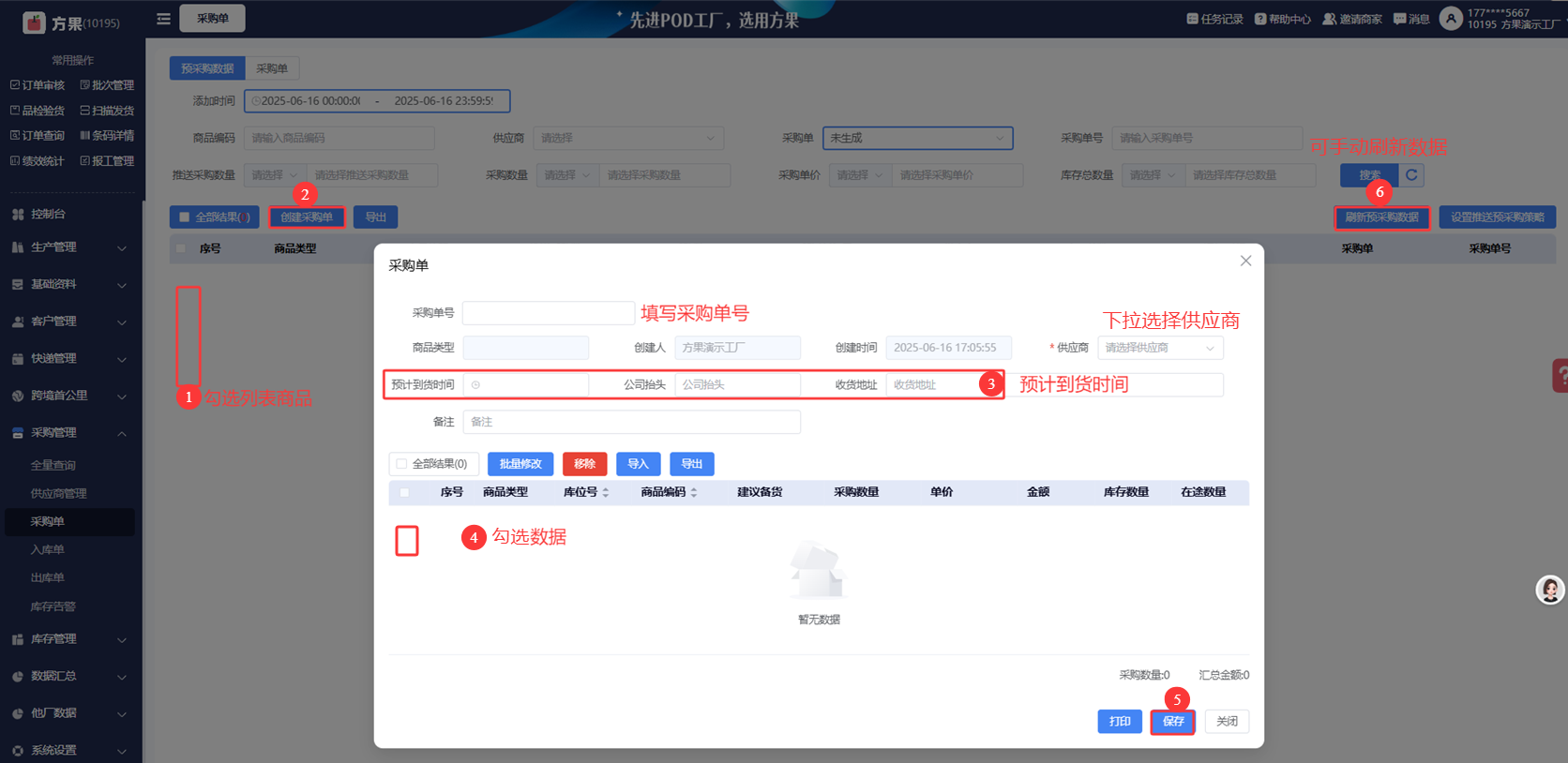Click the 保存 button in the dialog
The width and height of the screenshot is (1568, 763).
[x=1173, y=722]
